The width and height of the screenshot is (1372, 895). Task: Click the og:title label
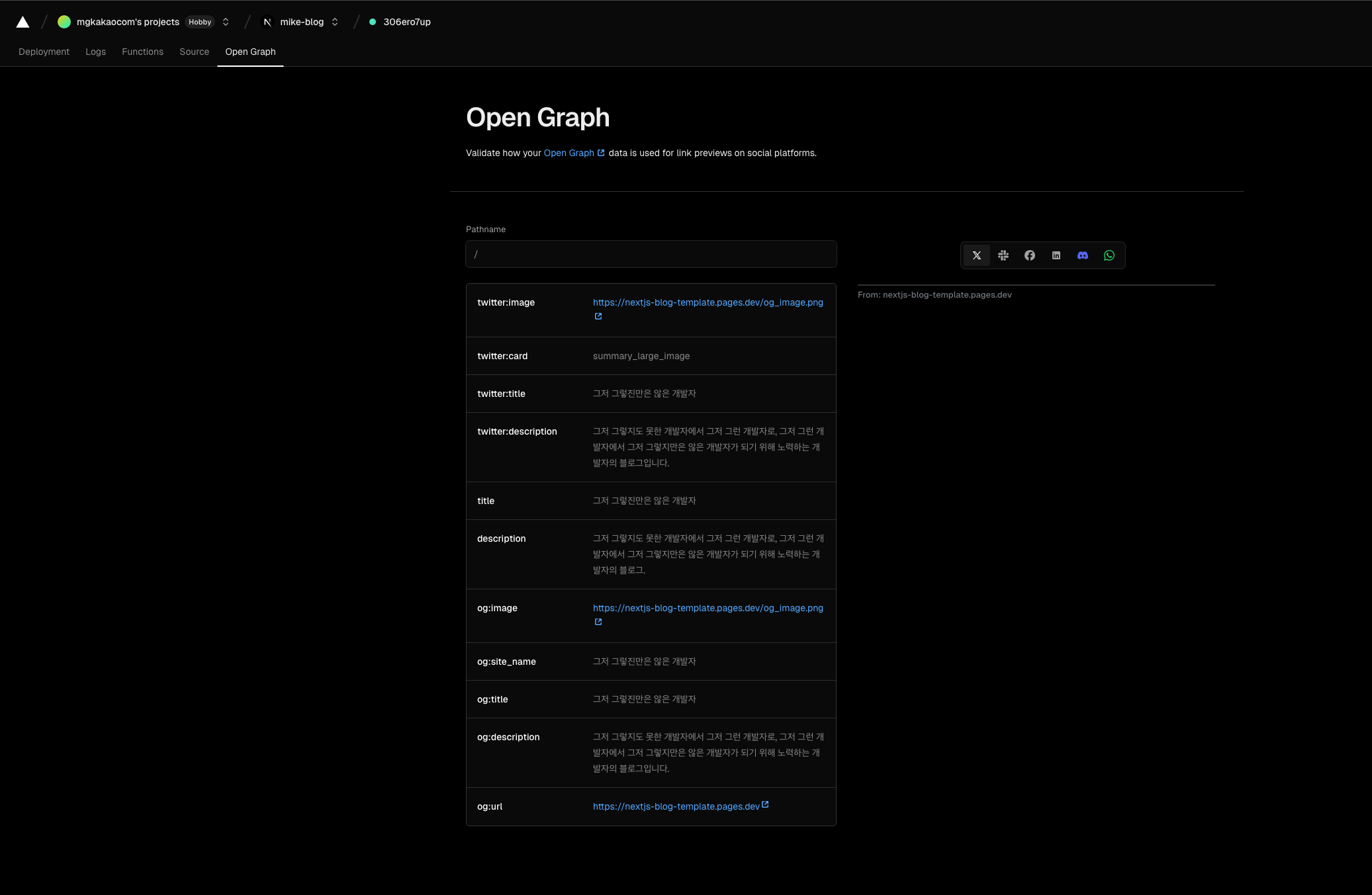[492, 699]
